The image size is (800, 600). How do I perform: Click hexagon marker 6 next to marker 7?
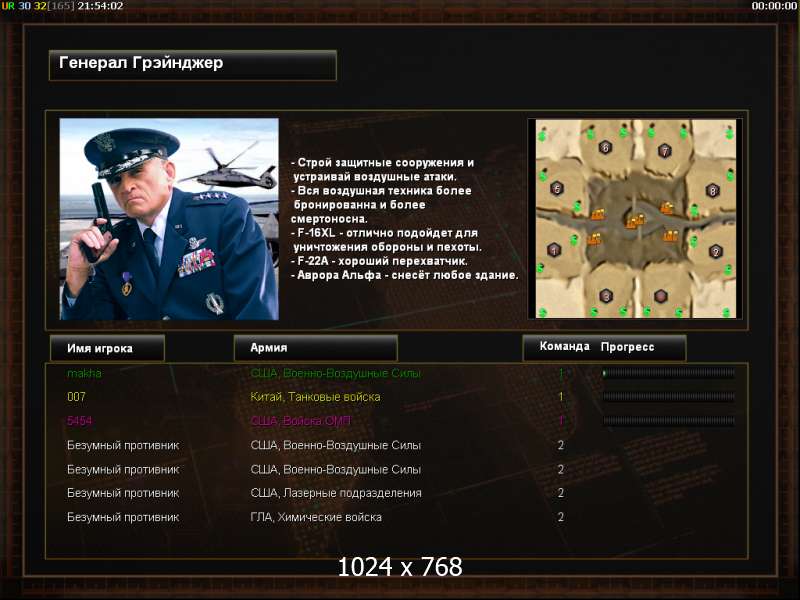tap(605, 147)
